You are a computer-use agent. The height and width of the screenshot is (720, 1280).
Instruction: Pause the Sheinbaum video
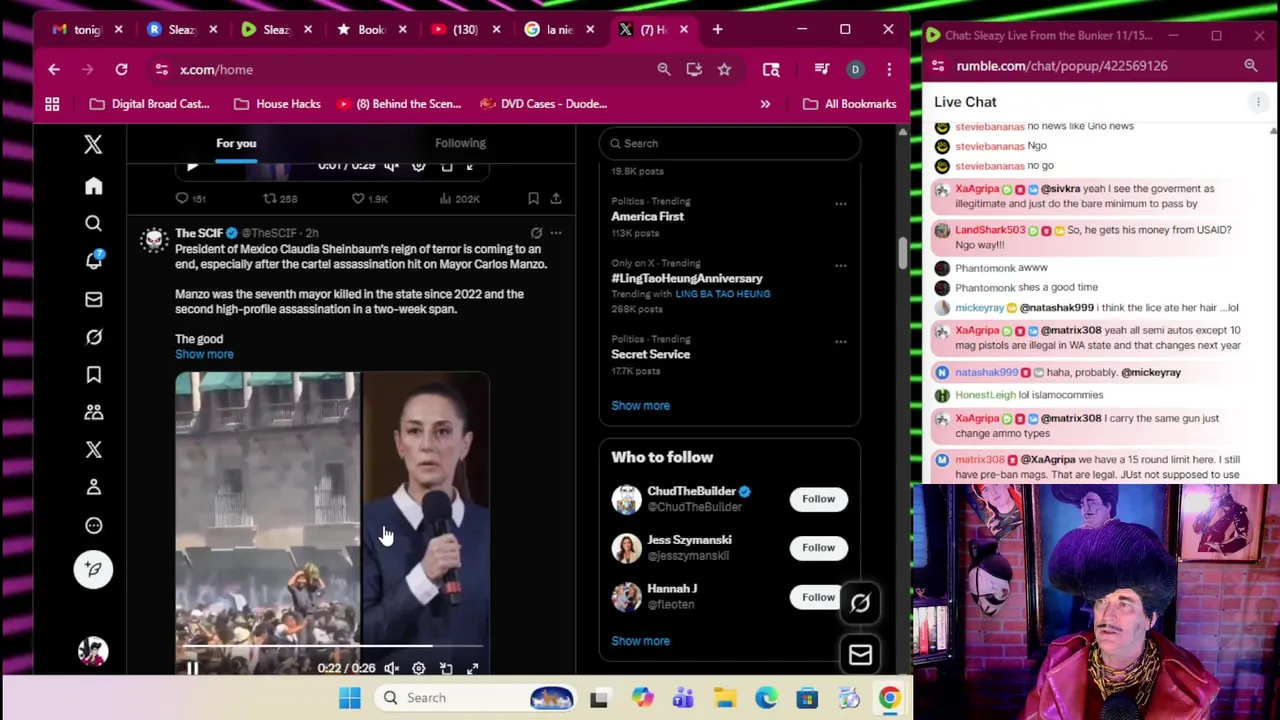pyautogui.click(x=192, y=668)
